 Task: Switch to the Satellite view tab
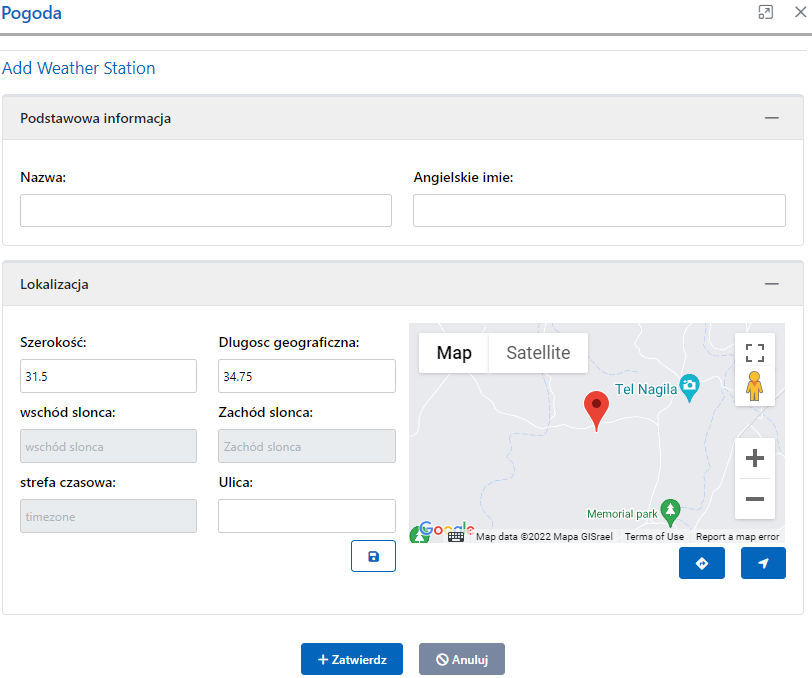tap(538, 353)
